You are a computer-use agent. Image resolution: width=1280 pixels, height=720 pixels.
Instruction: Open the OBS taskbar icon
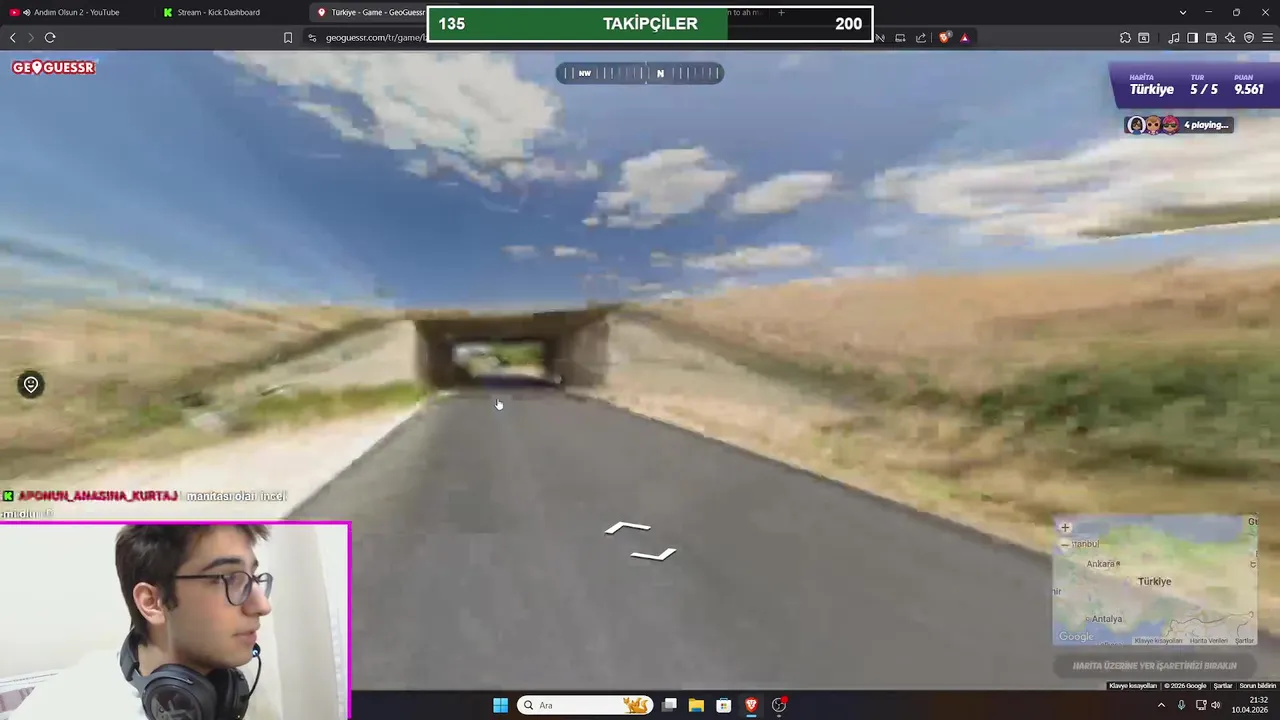coord(779,705)
